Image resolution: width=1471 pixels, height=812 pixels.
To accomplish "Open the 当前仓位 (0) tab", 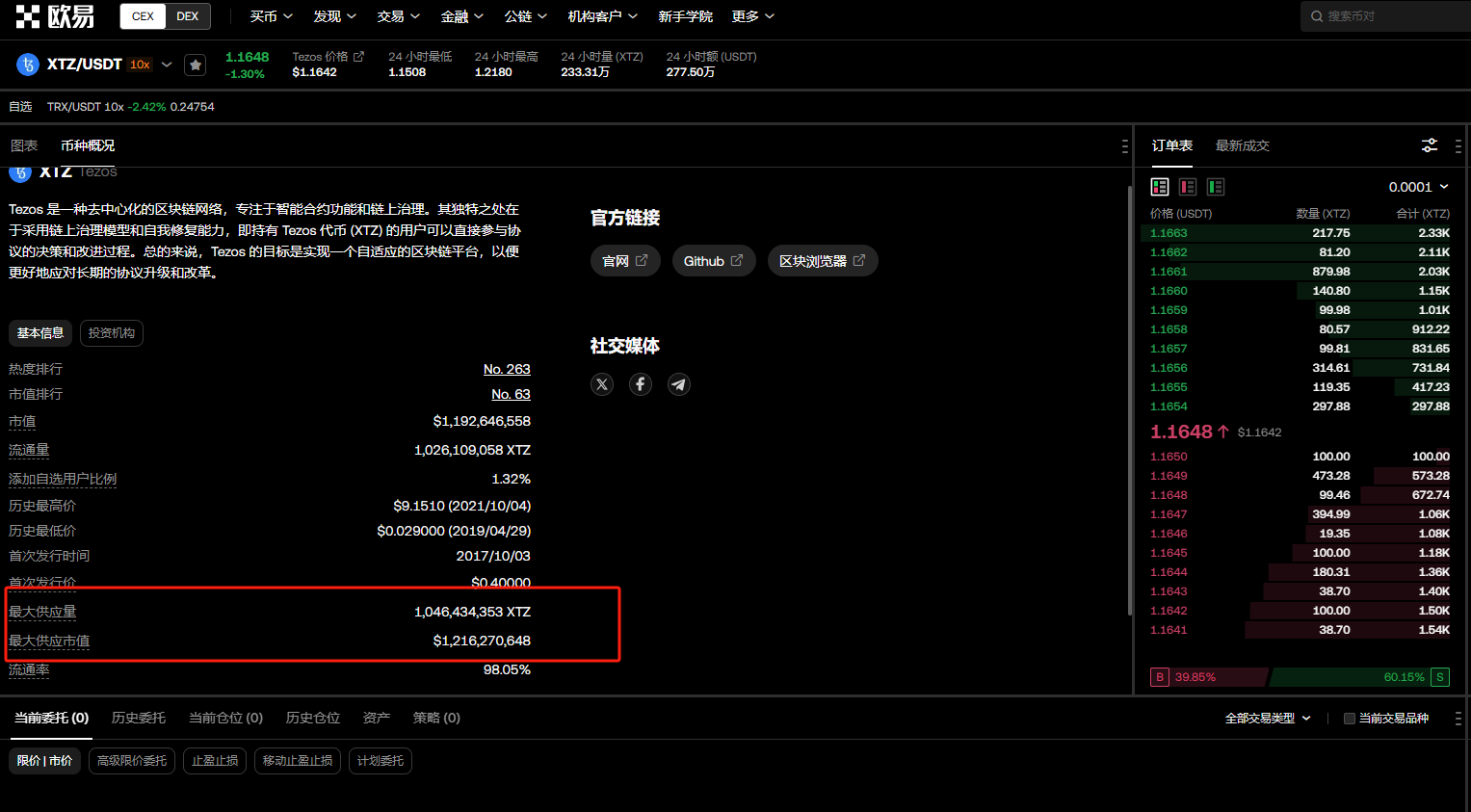I will pyautogui.click(x=226, y=718).
